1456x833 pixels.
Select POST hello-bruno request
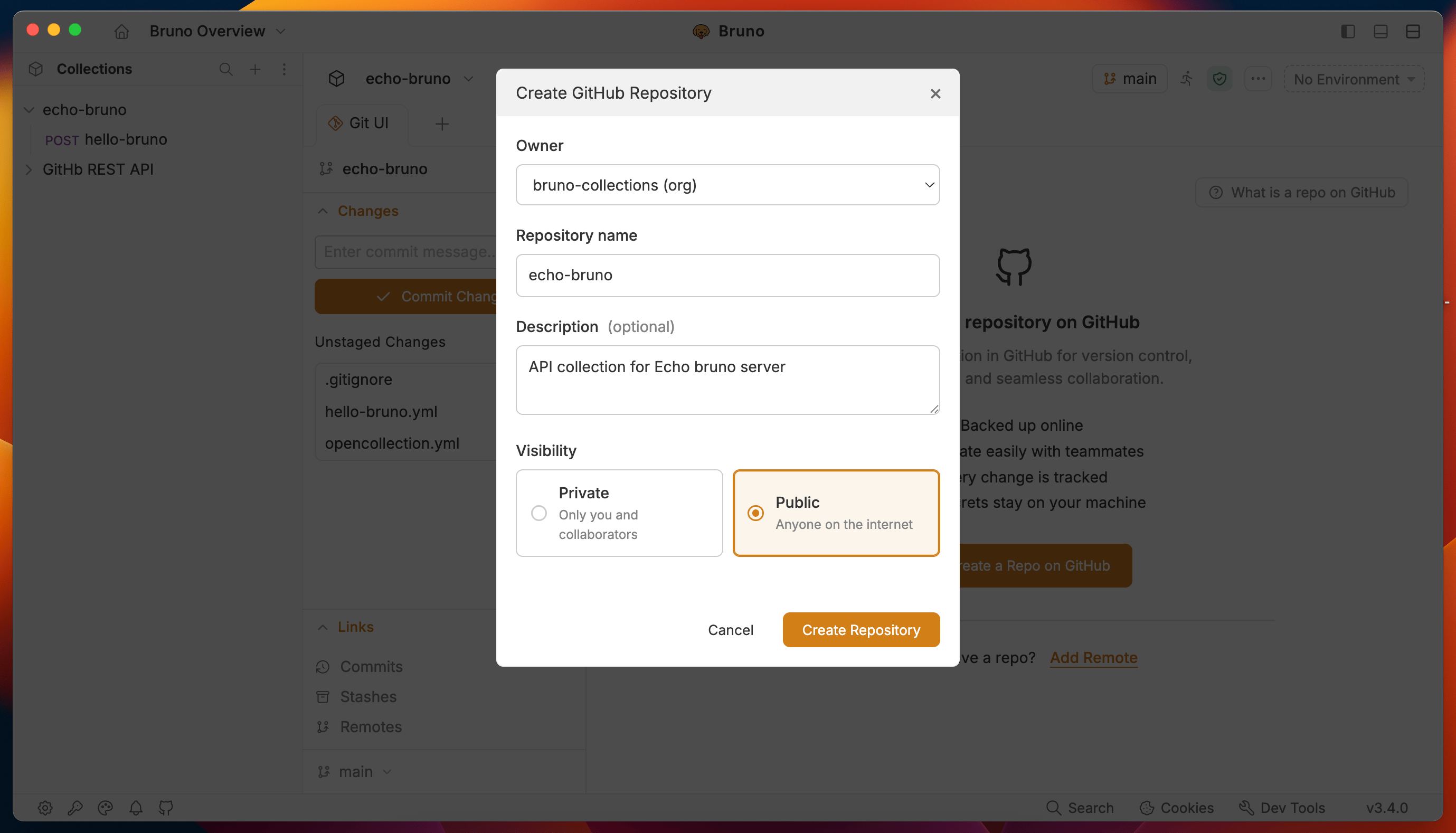107,139
